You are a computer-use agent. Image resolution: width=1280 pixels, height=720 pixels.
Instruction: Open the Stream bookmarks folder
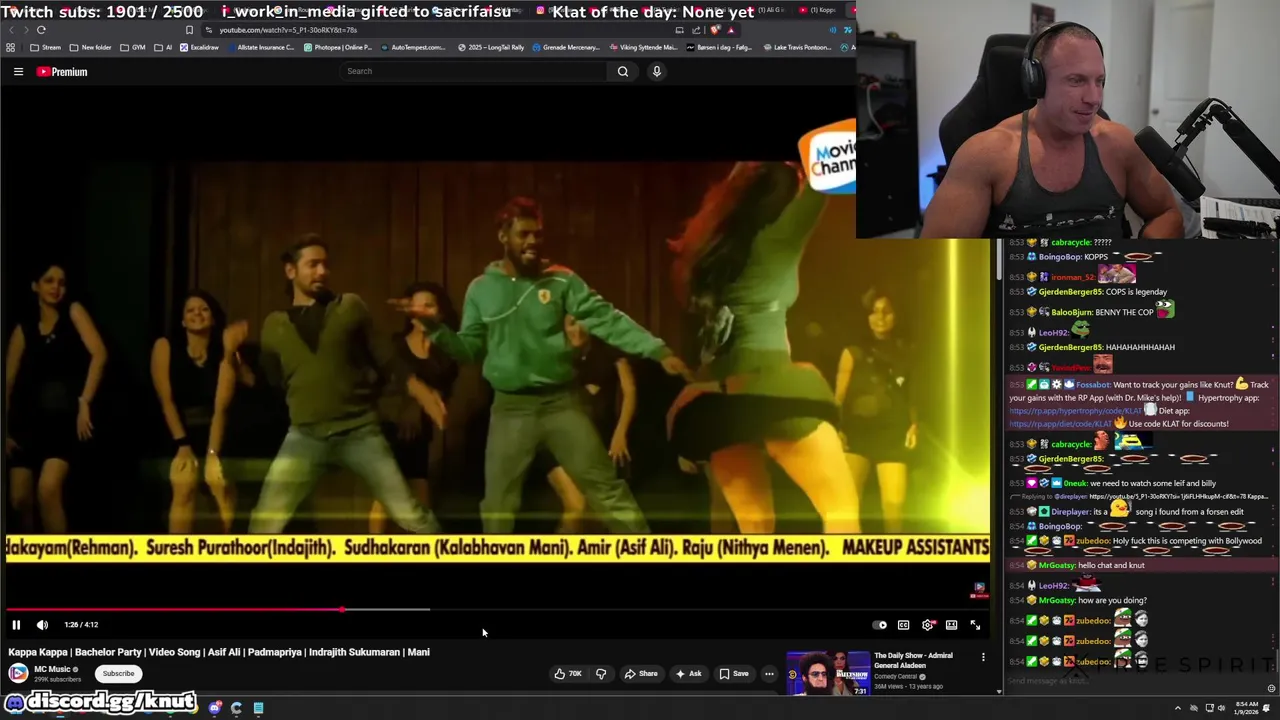[46, 47]
